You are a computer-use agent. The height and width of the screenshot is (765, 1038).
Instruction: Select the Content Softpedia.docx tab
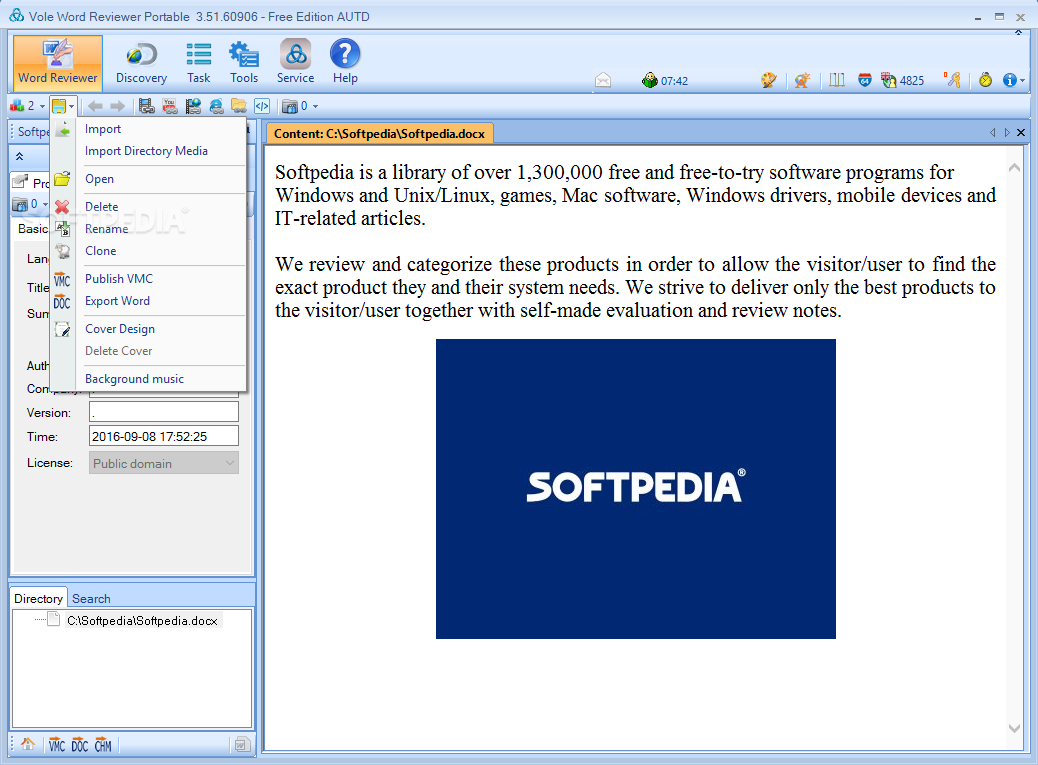coord(379,134)
